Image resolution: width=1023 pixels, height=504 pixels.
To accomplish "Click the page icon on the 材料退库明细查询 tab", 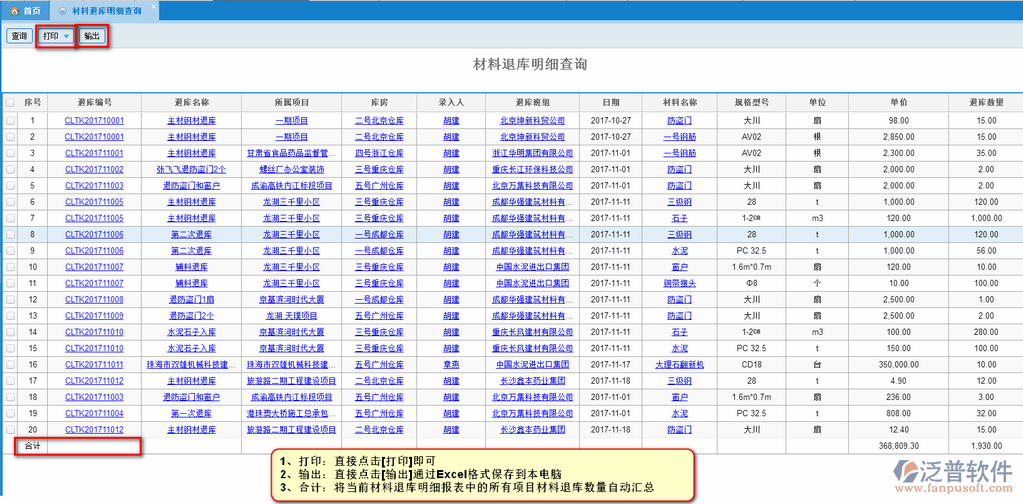I will tap(63, 10).
